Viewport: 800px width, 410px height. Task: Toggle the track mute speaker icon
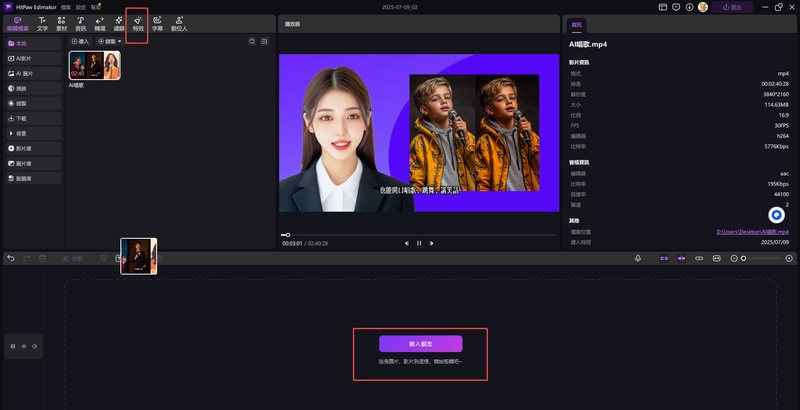[x=34, y=346]
